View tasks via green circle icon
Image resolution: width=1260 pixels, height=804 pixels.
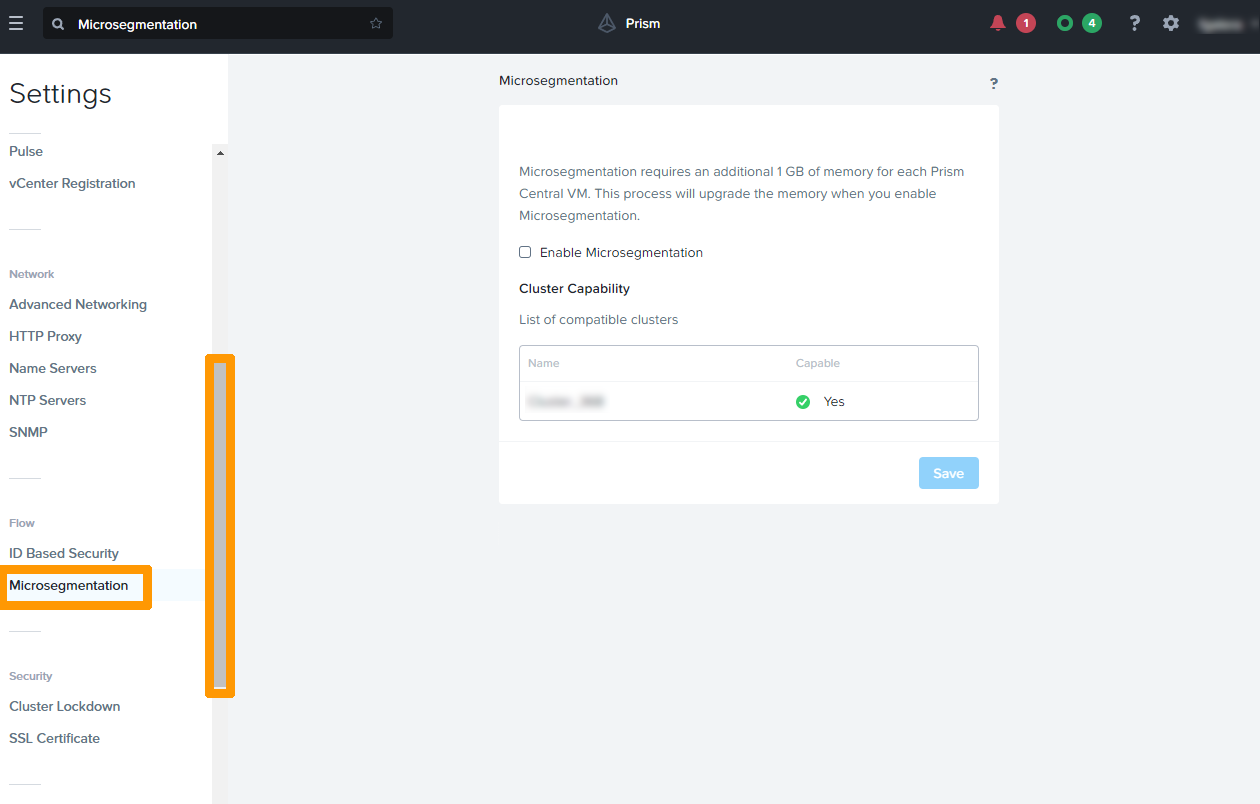coord(1065,23)
